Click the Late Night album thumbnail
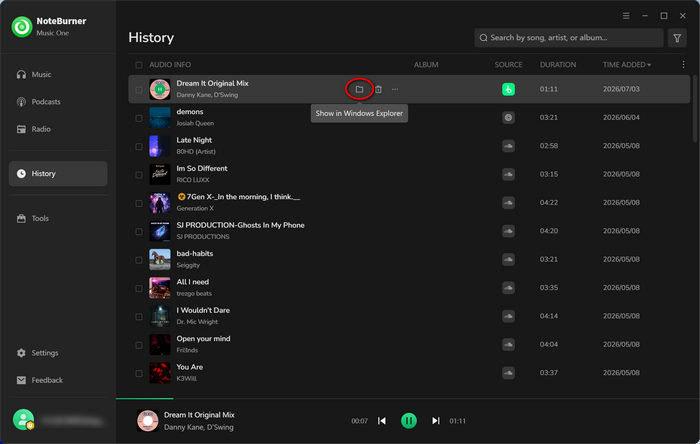700x444 pixels. pyautogui.click(x=159, y=146)
